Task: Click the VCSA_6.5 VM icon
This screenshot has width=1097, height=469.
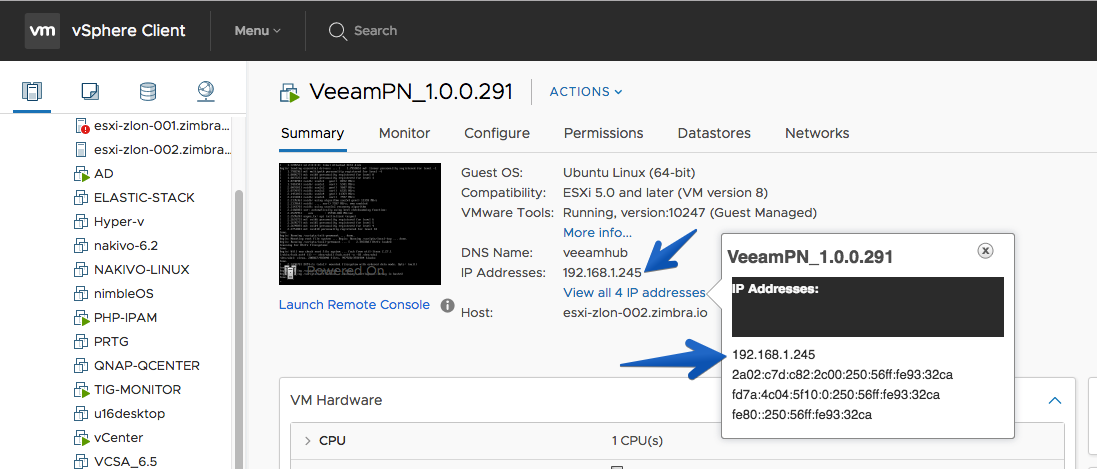Action: pos(80,461)
